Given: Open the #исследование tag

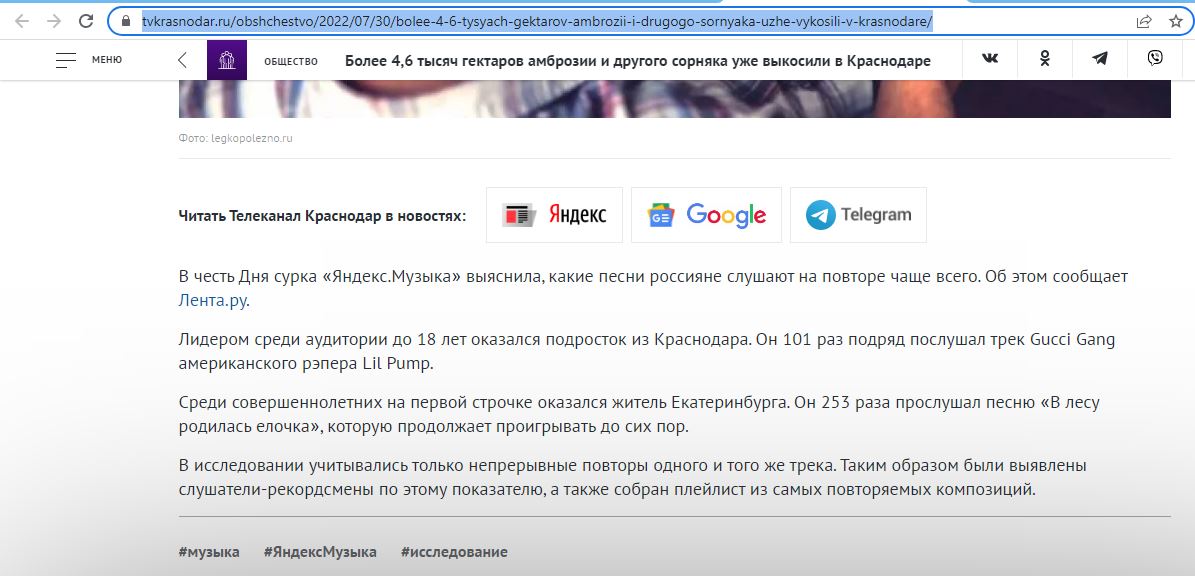Looking at the screenshot, I should (454, 552).
